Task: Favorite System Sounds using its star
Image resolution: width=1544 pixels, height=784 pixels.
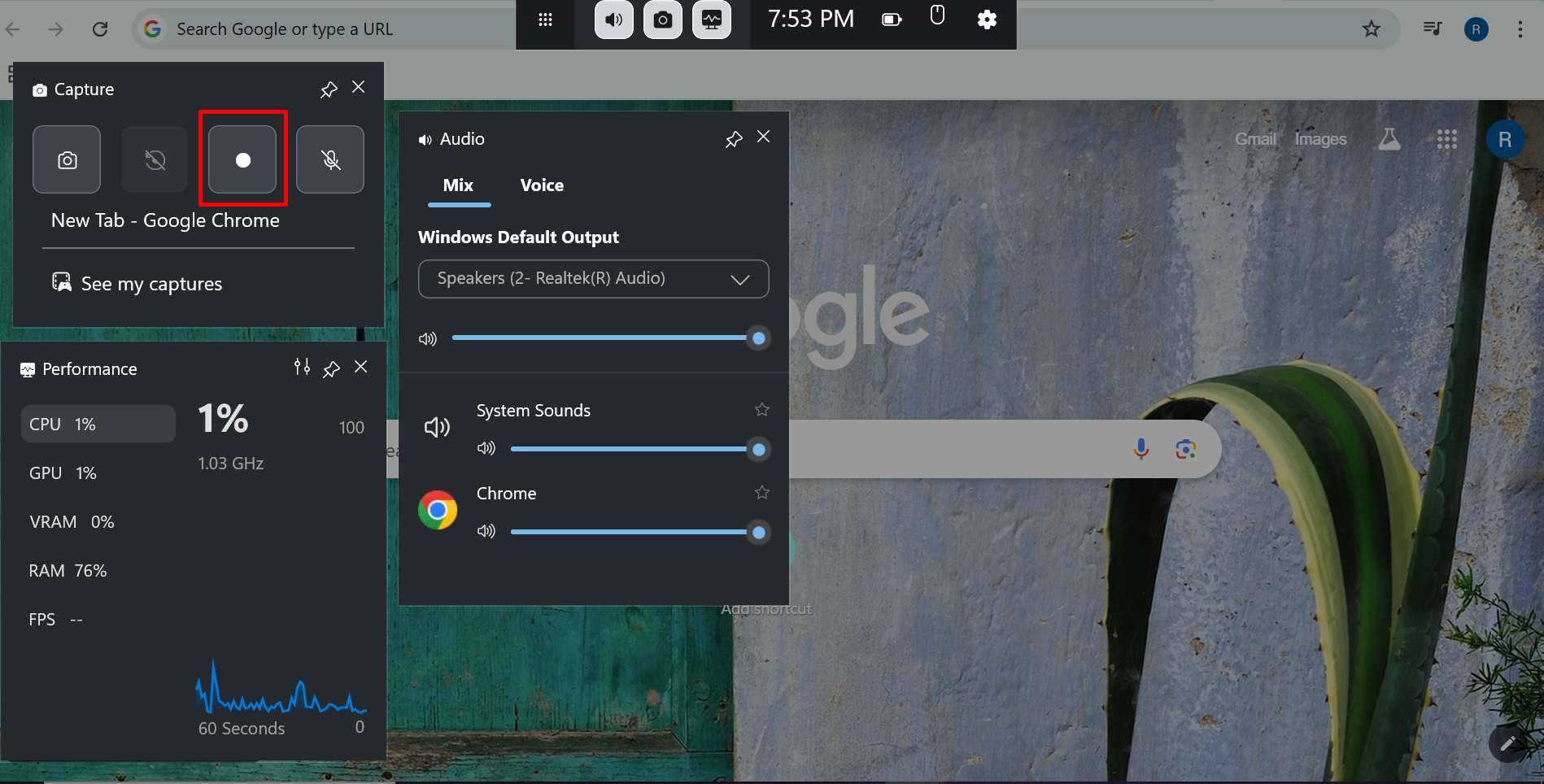Action: (761, 410)
